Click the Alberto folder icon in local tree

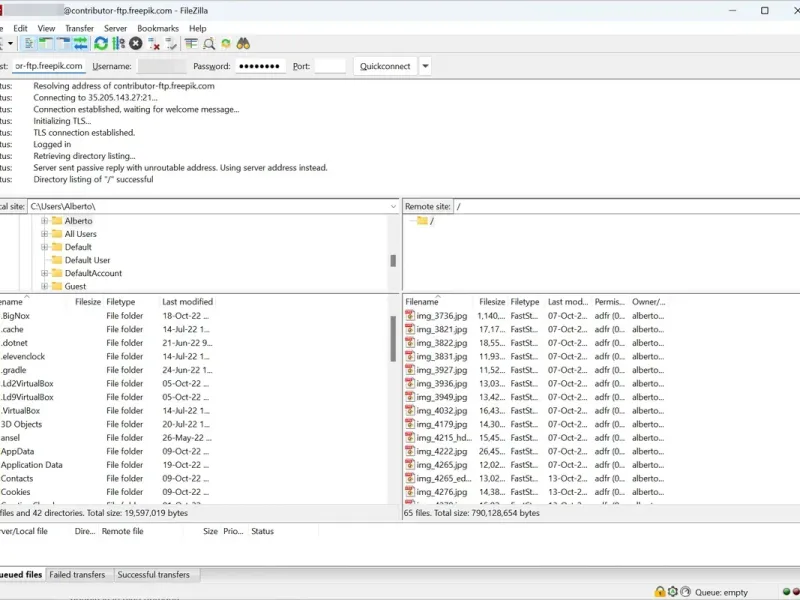click(57, 221)
